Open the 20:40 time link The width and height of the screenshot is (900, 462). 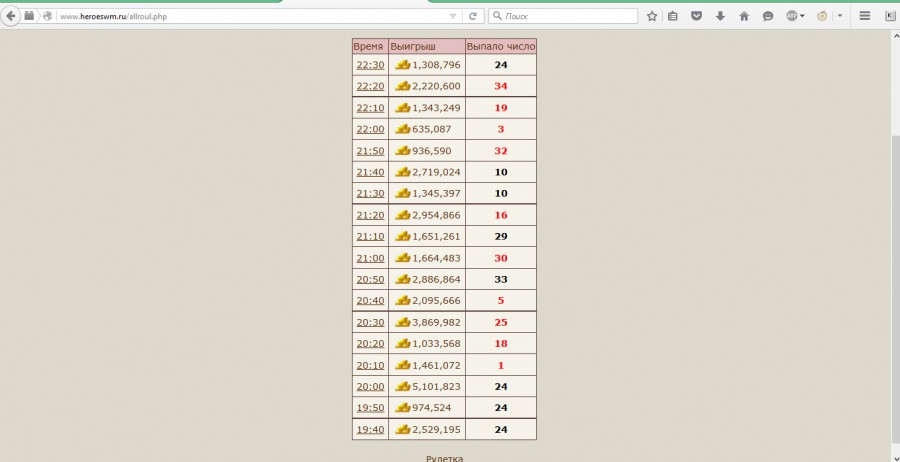pos(370,301)
